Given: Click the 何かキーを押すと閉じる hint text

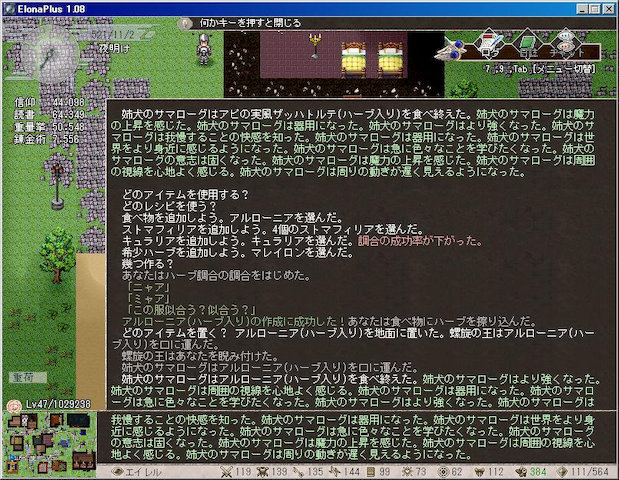Looking at the screenshot, I should [x=250, y=23].
